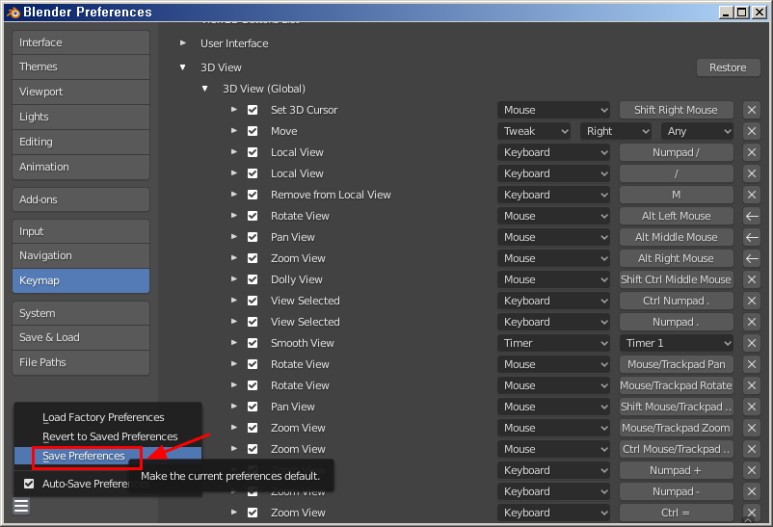Uncheck Remove from Local View
773x527 pixels.
[x=252, y=195]
